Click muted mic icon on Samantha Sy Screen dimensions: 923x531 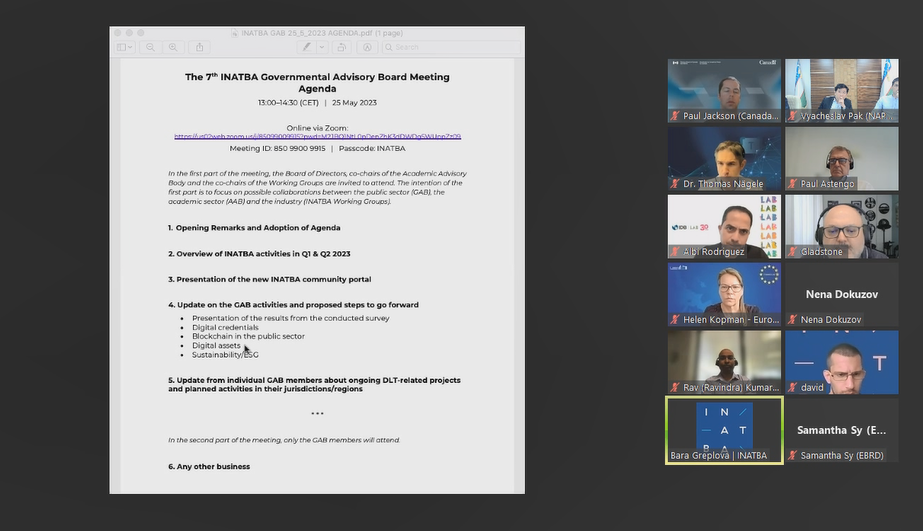tap(793, 455)
